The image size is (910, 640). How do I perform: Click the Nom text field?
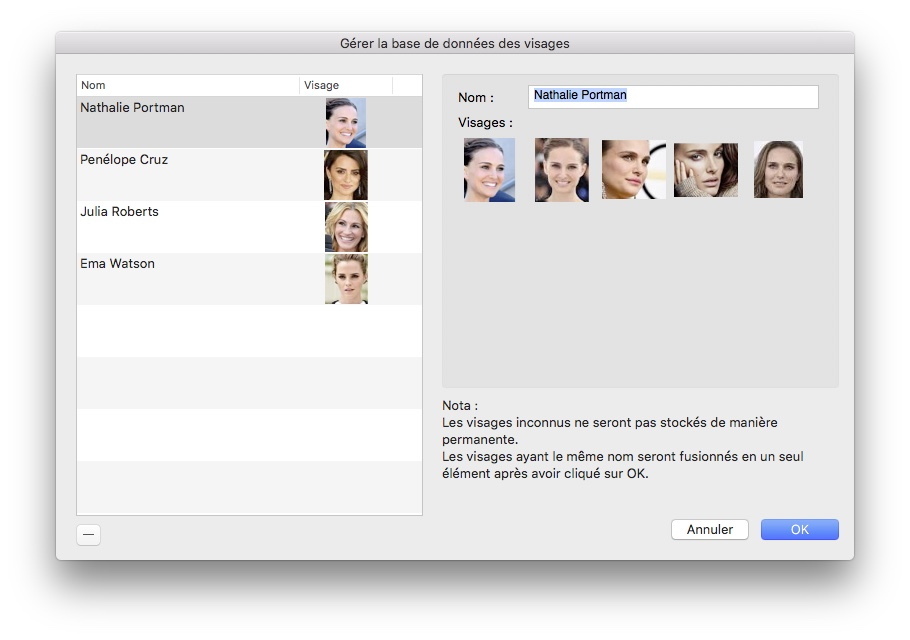672,96
